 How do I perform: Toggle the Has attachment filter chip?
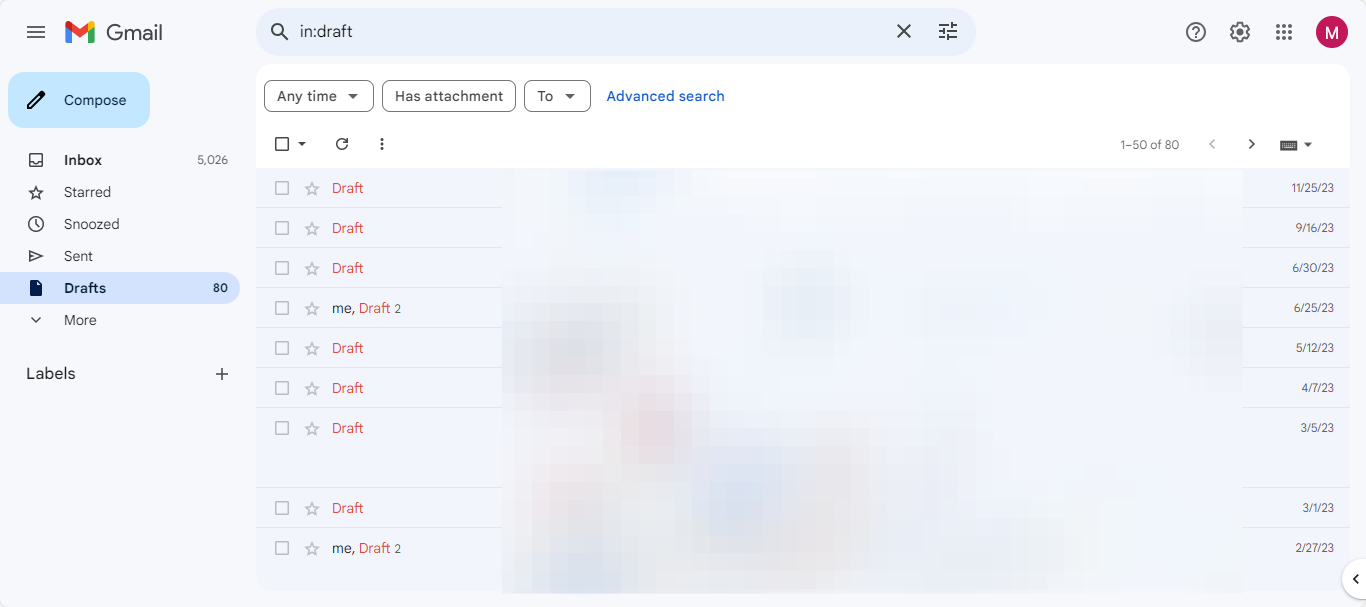pyautogui.click(x=449, y=96)
